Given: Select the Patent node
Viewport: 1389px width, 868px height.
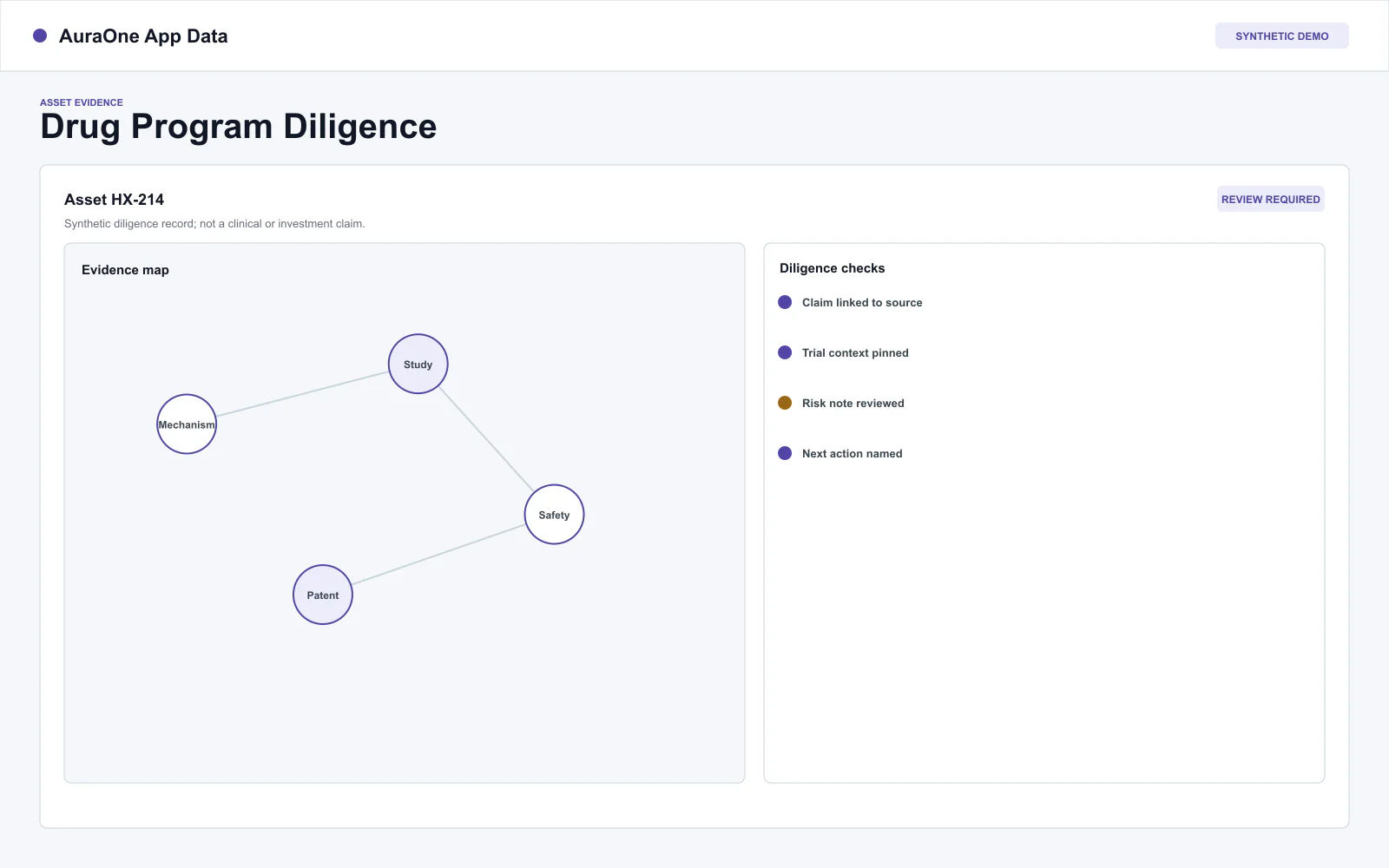Looking at the screenshot, I should tap(323, 595).
